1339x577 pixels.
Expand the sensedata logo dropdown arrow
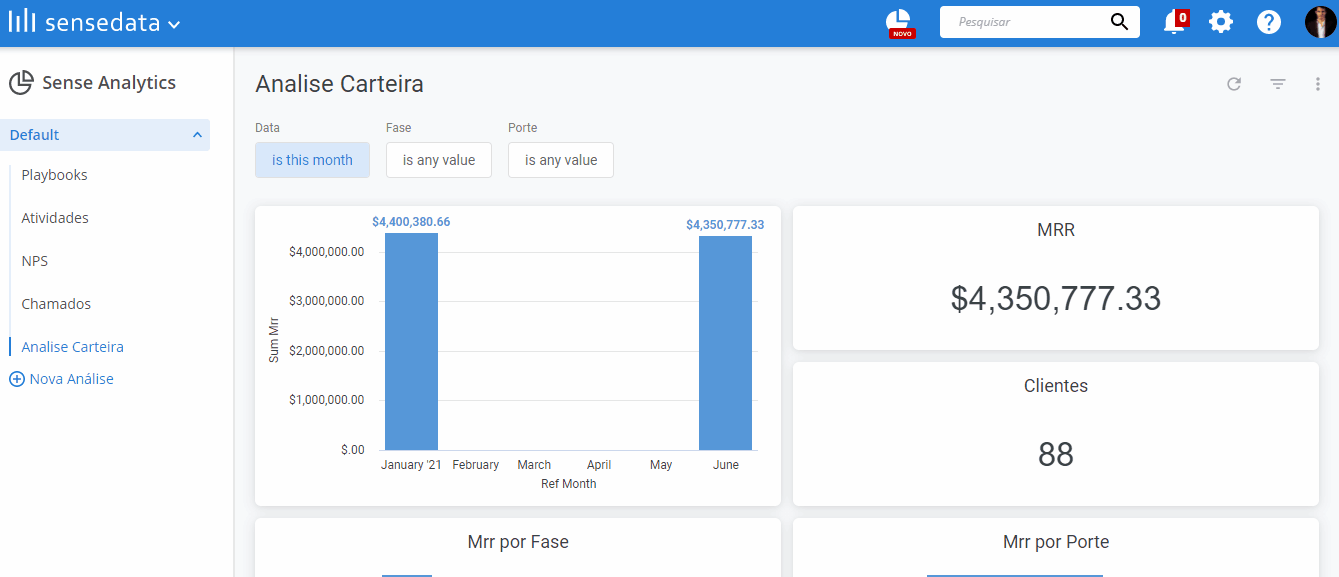174,24
